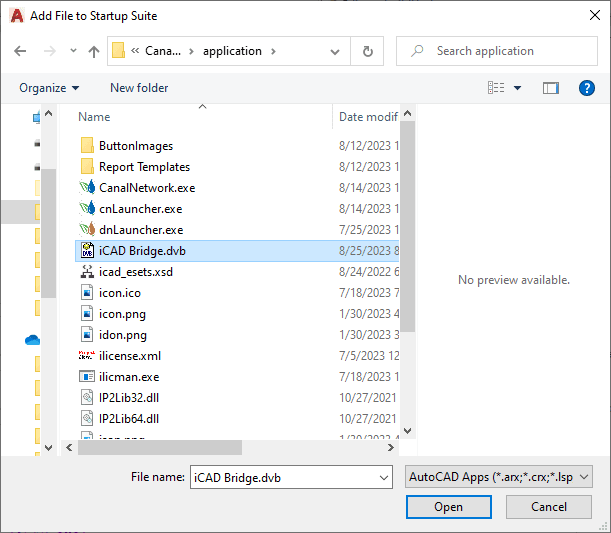Click the ButtonImages folder name

tap(136, 146)
